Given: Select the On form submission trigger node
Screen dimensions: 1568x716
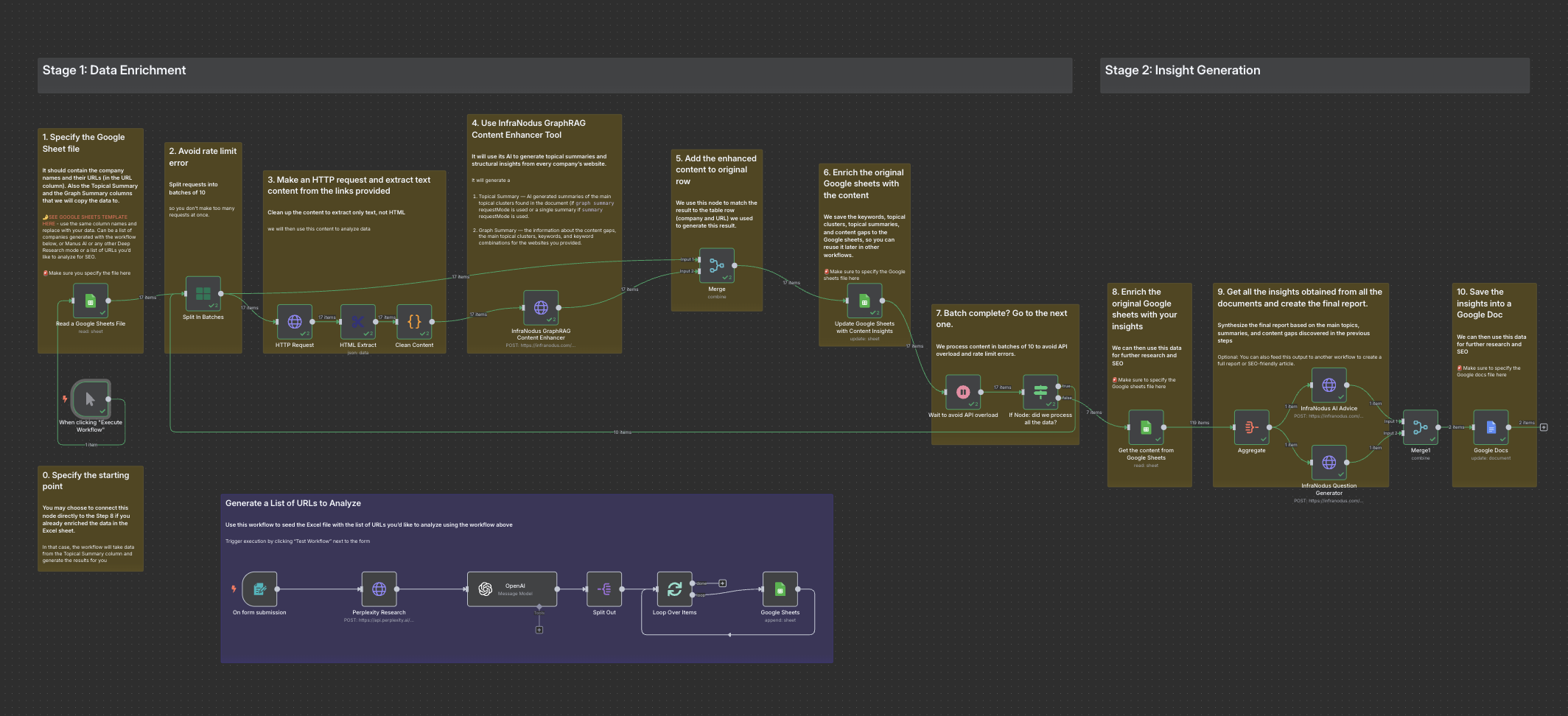Looking at the screenshot, I should 259,589.
